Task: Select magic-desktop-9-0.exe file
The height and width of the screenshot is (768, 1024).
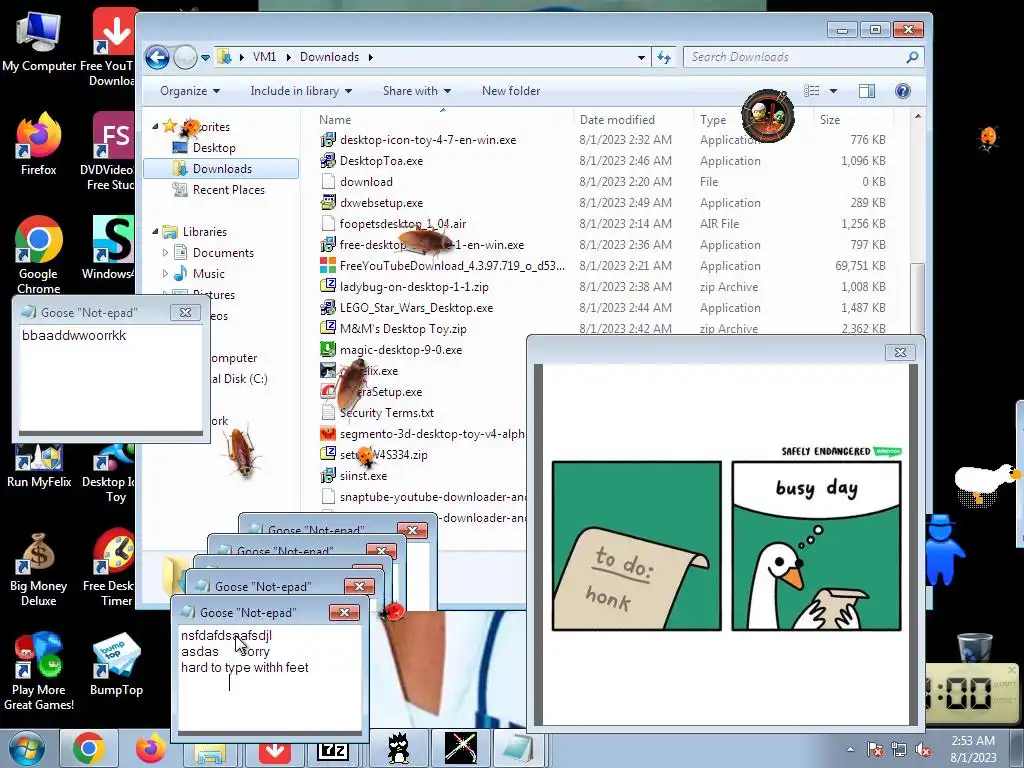Action: [x=401, y=349]
